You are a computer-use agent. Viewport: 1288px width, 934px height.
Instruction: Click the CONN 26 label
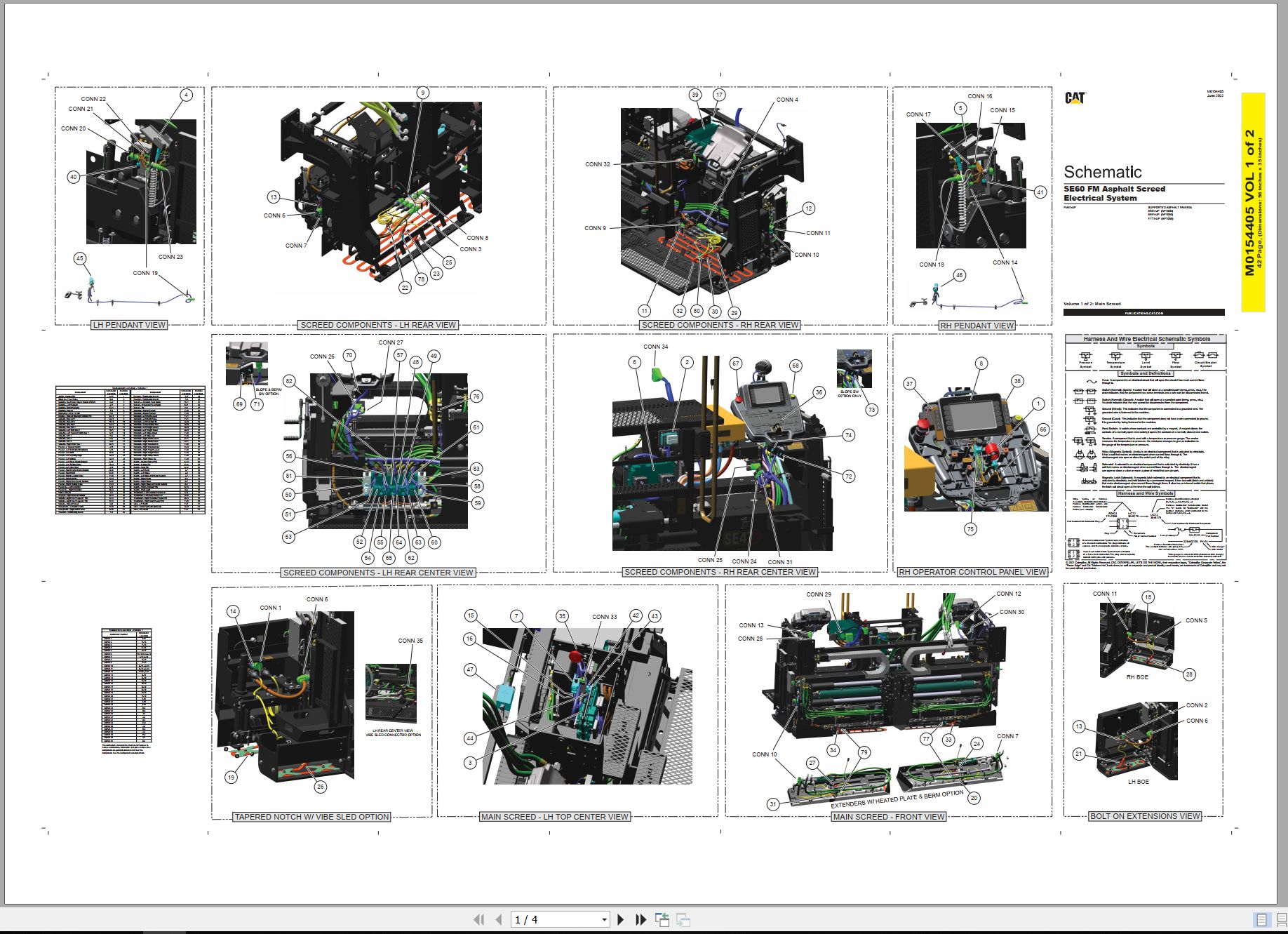[x=322, y=356]
